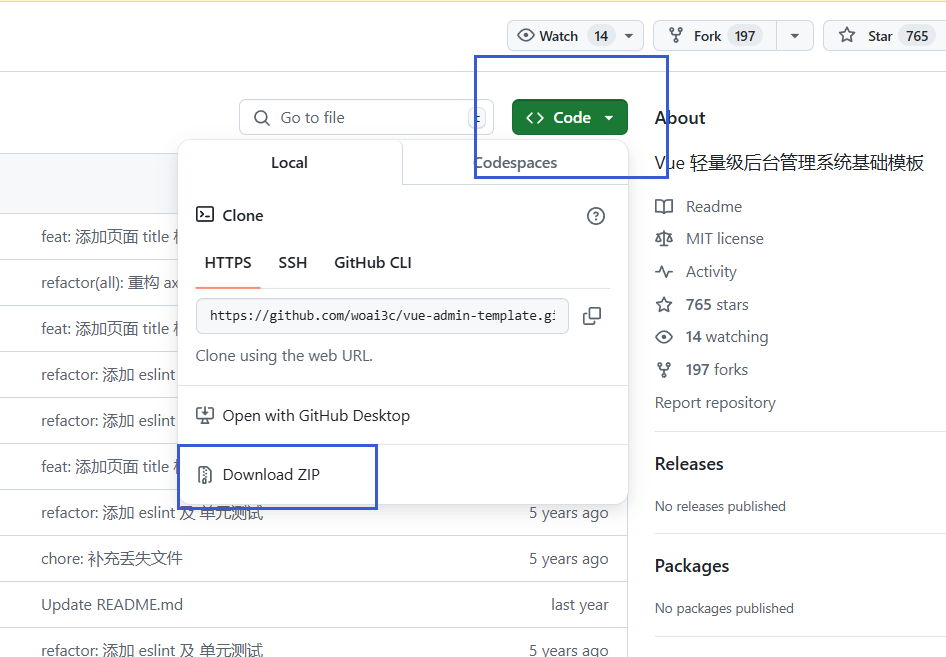The image size is (946, 657).
Task: Click the Activity pulse icon
Action: point(664,272)
